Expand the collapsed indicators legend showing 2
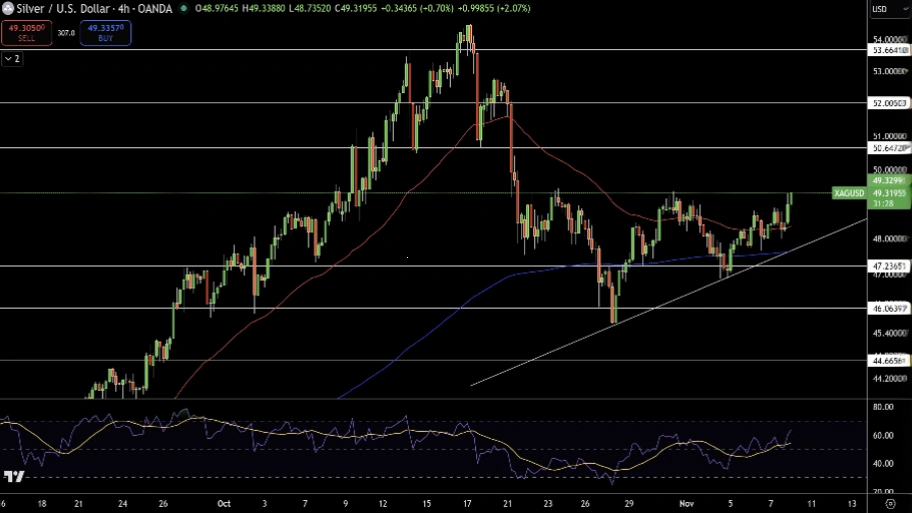Screen dimensions: 912x513 [12, 59]
